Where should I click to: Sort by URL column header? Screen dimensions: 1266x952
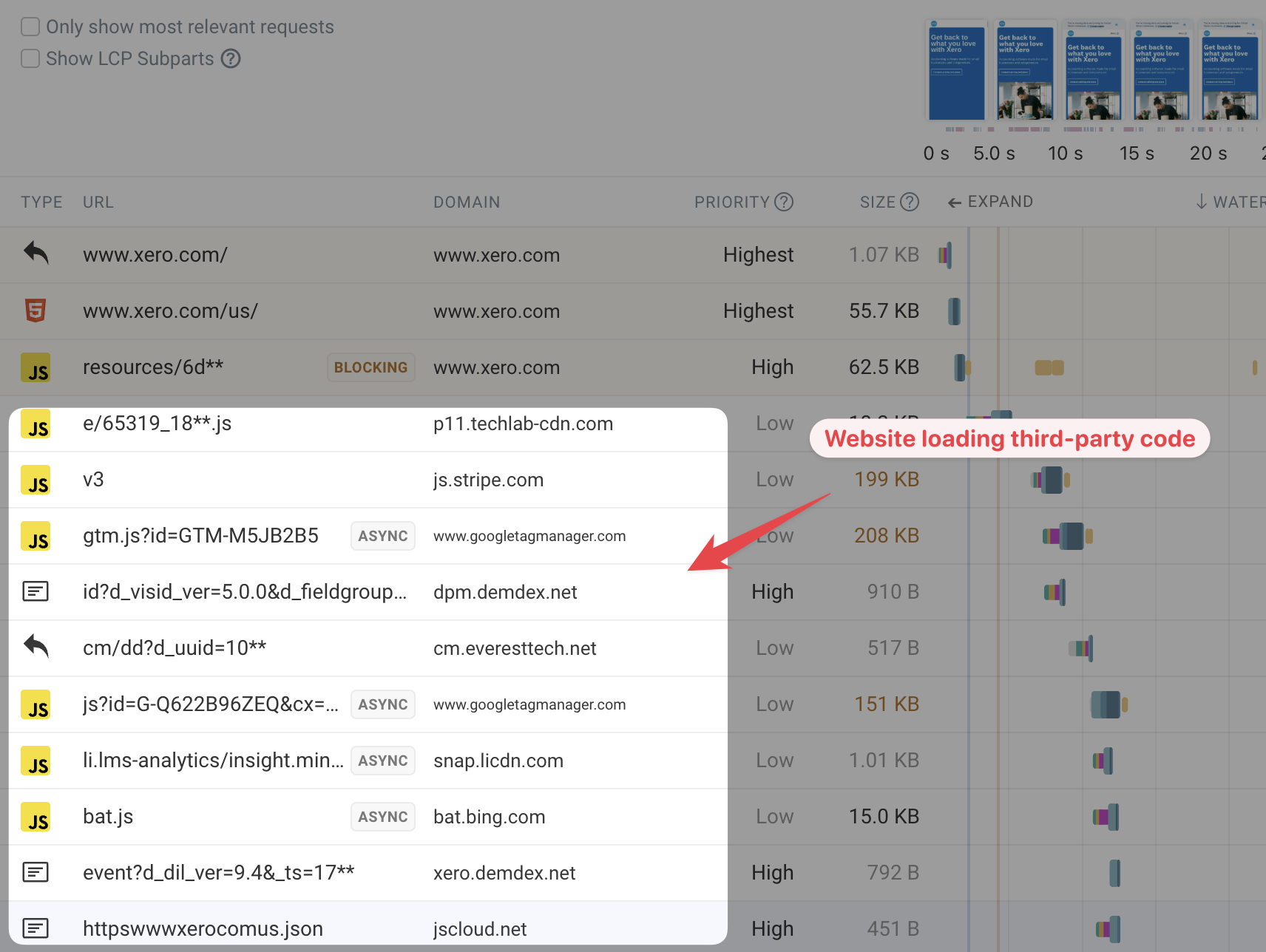(x=98, y=203)
